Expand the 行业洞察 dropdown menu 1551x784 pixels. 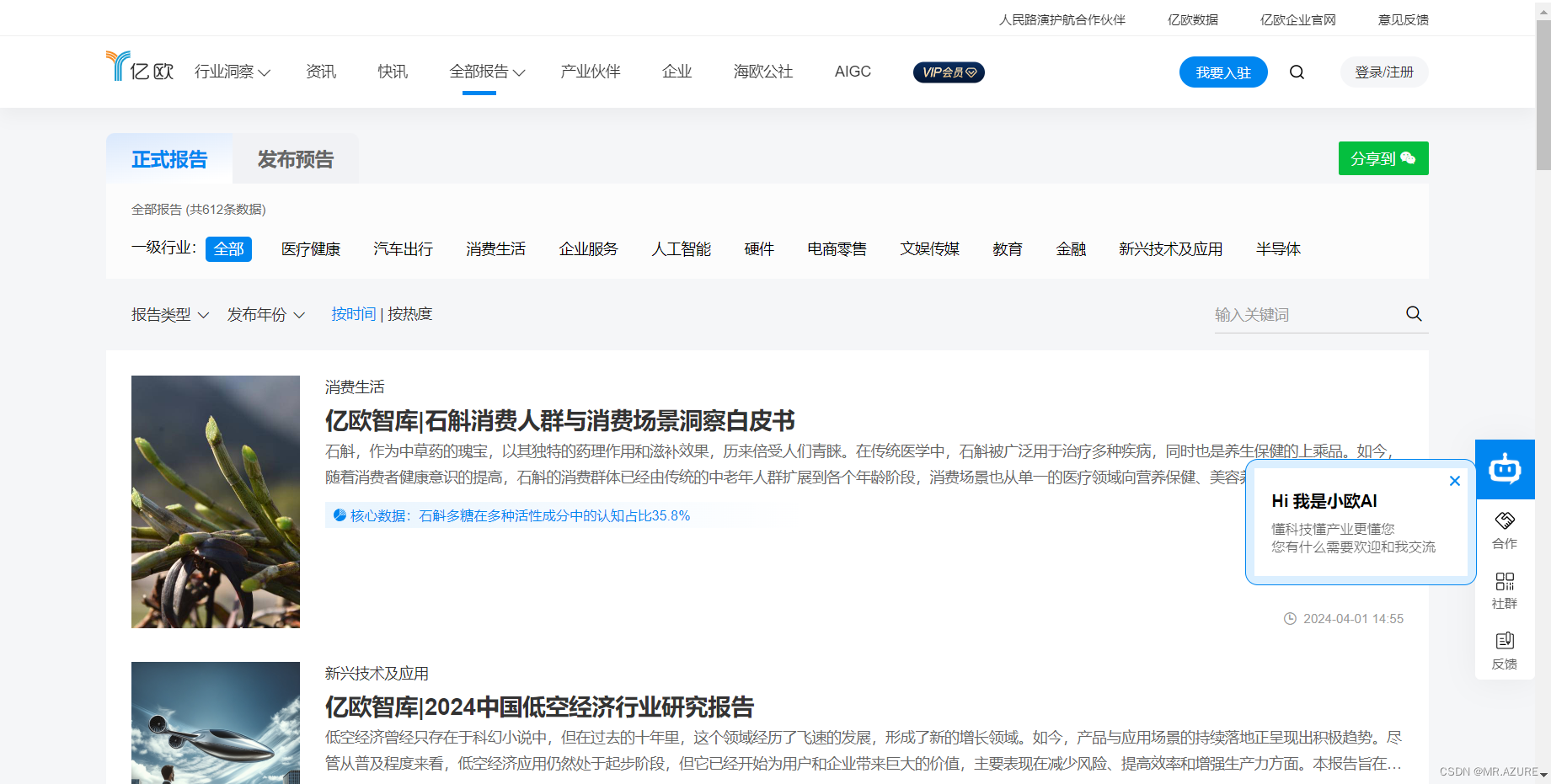click(233, 72)
